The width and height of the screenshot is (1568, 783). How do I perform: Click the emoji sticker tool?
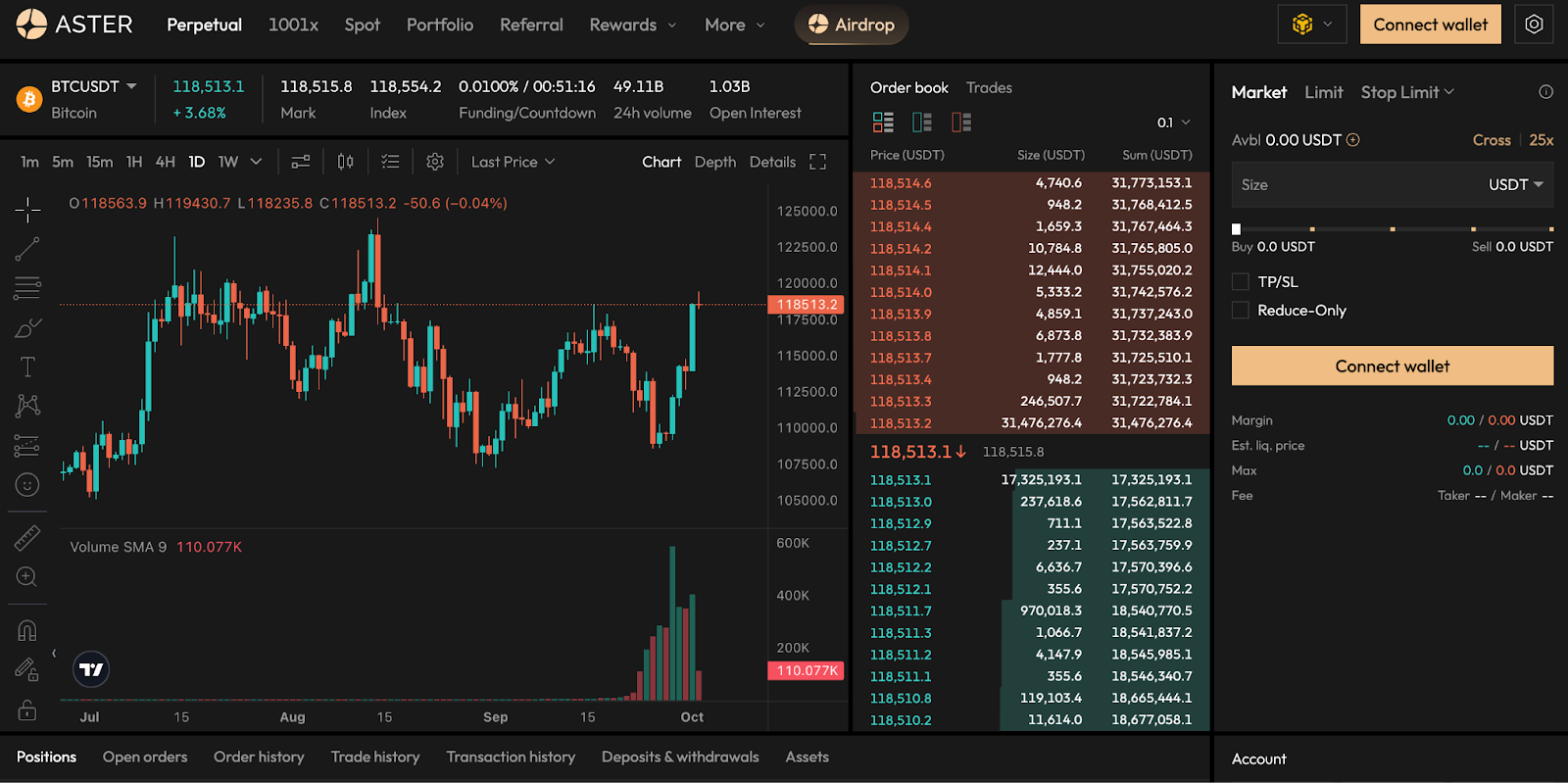[x=27, y=485]
